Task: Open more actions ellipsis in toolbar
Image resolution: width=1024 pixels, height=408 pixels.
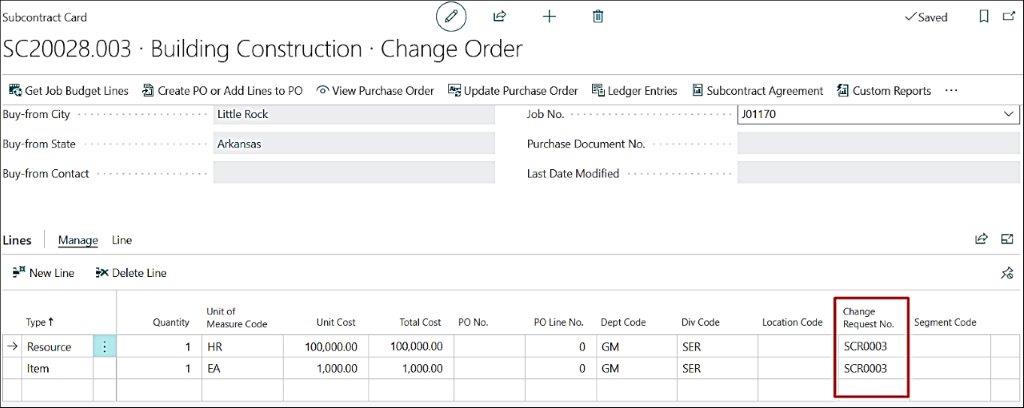Action: point(951,91)
